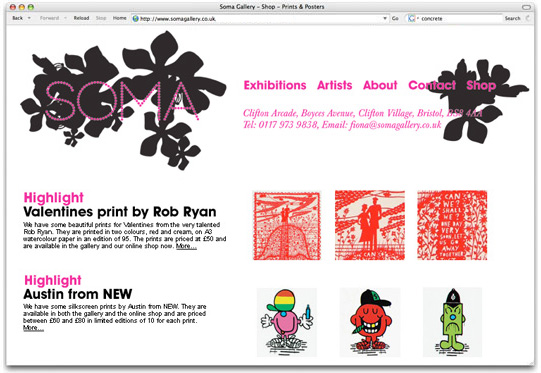Click the Go button
This screenshot has width=541, height=373.
(395, 19)
